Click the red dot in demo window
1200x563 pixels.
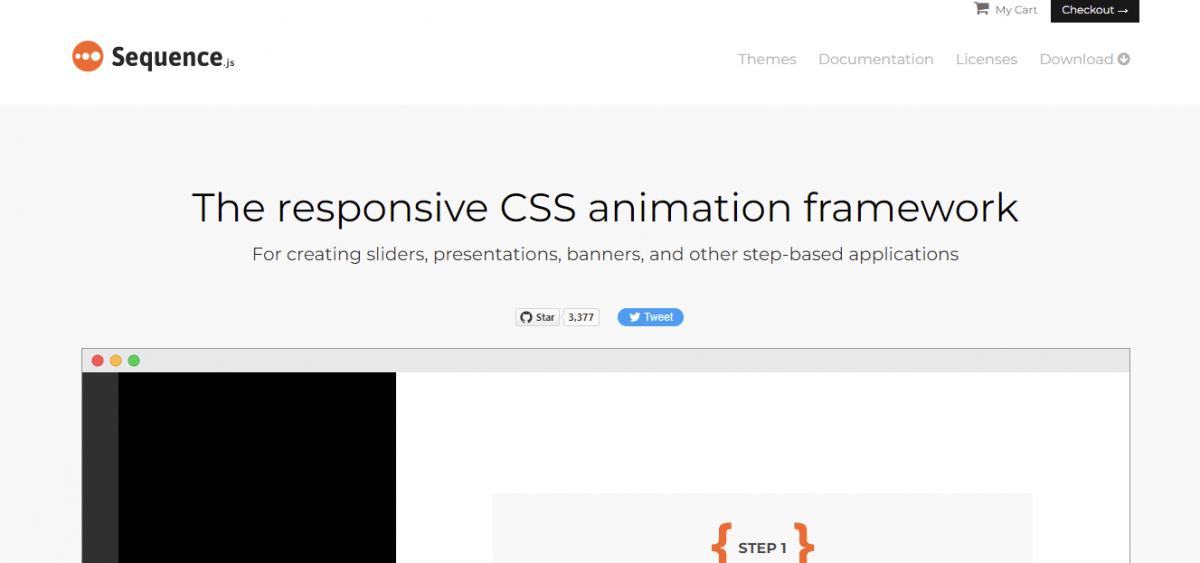click(98, 361)
